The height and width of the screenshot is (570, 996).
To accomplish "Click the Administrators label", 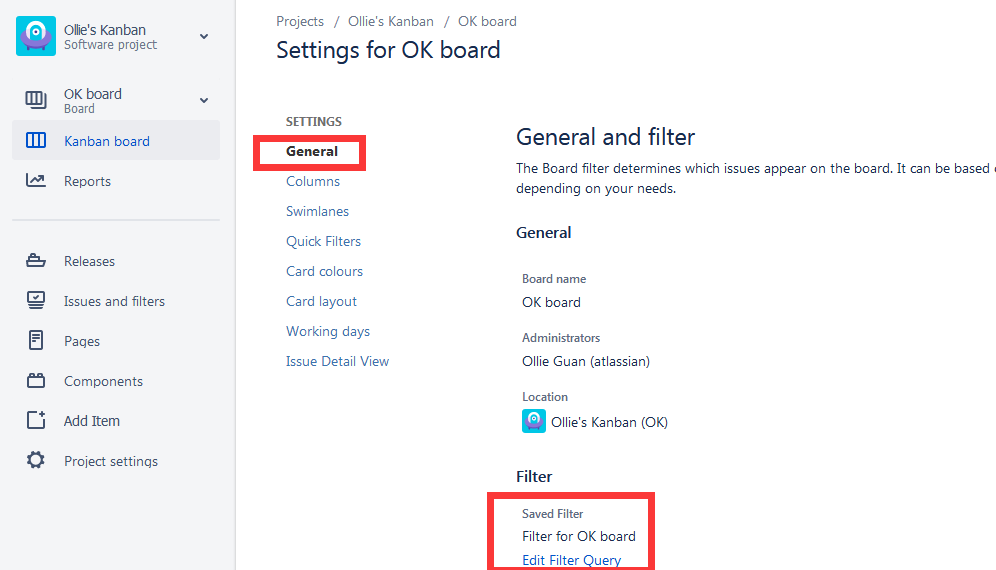I will (561, 337).
